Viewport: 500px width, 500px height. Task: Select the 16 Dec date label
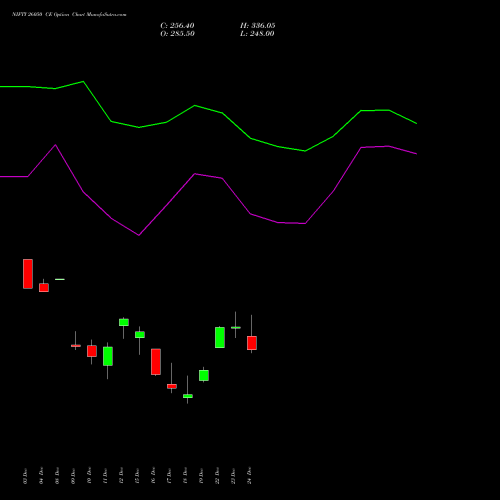(153, 476)
